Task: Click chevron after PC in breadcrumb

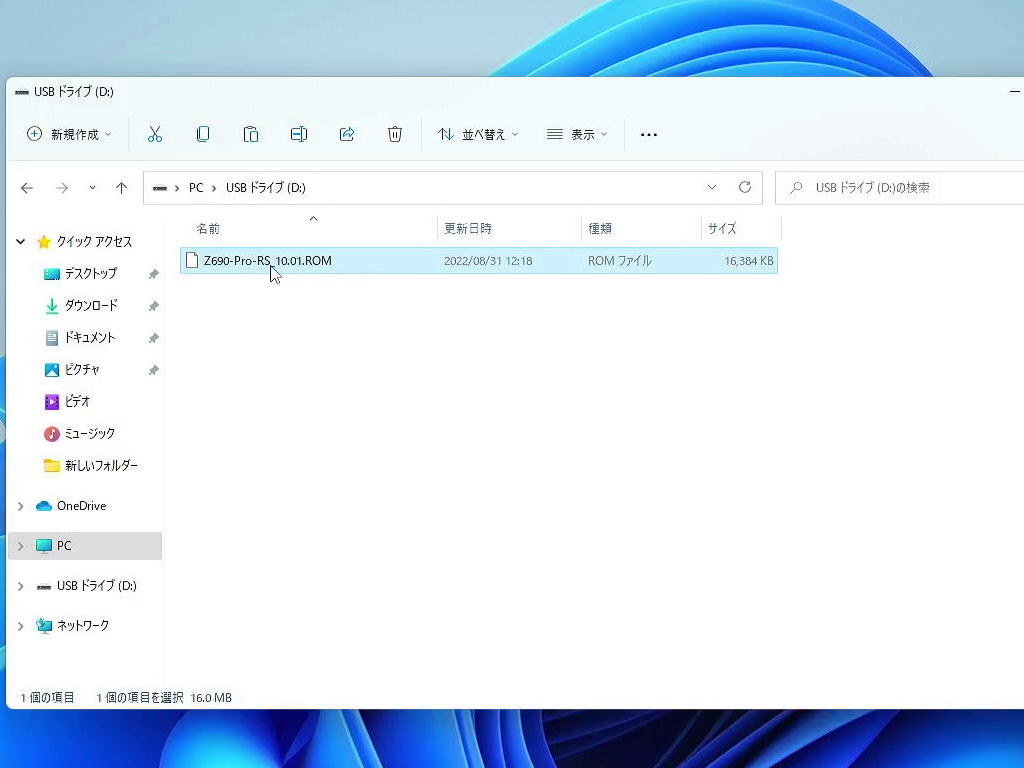Action: [214, 188]
